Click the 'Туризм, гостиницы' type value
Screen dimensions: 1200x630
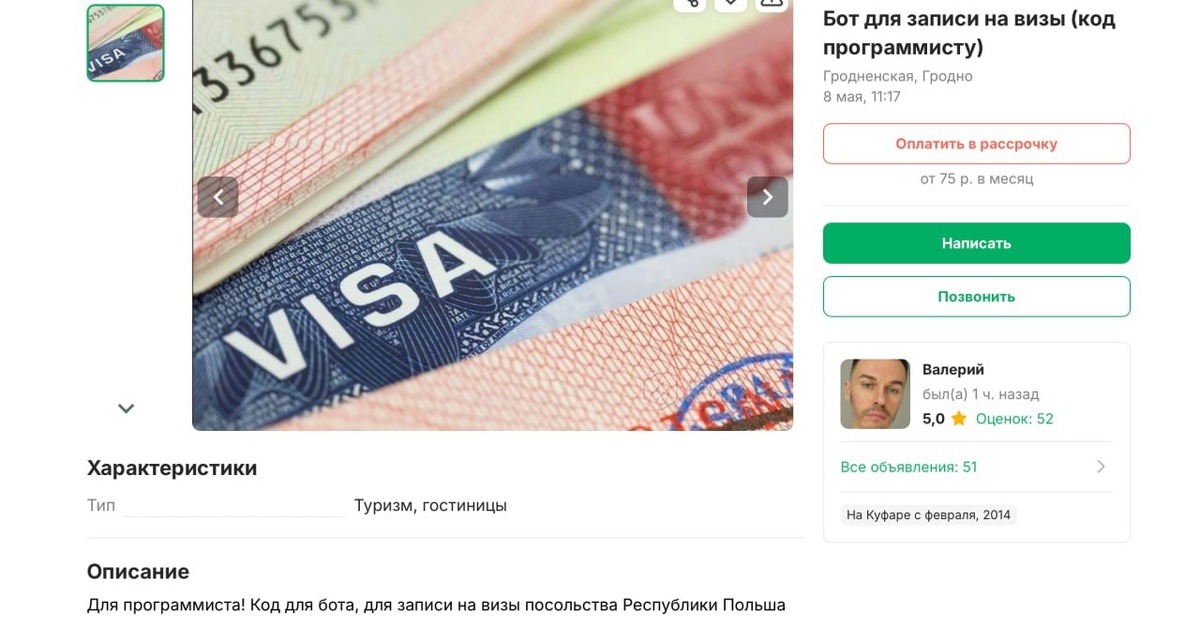click(430, 506)
